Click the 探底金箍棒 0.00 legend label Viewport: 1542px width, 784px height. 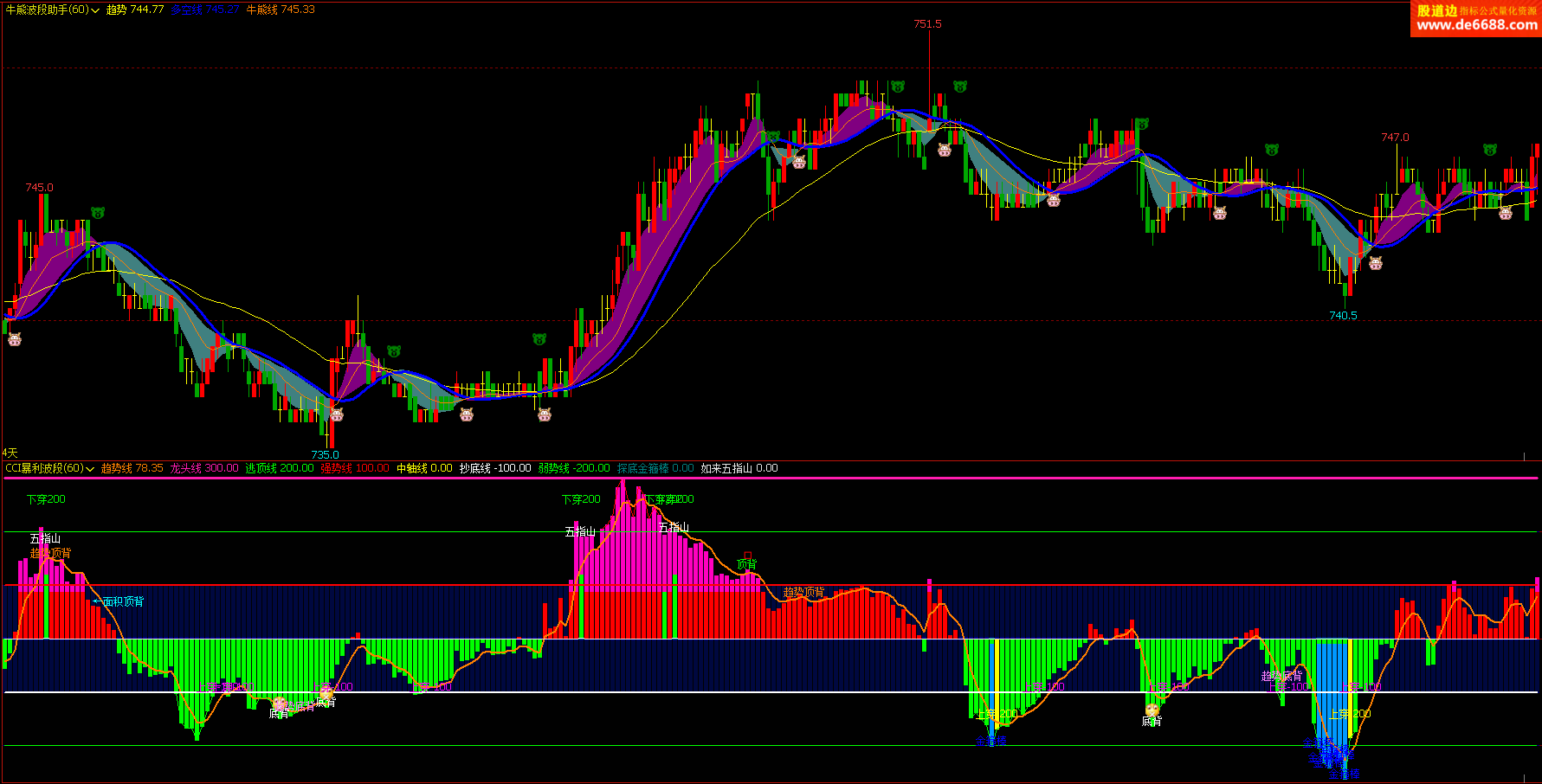tap(655, 468)
